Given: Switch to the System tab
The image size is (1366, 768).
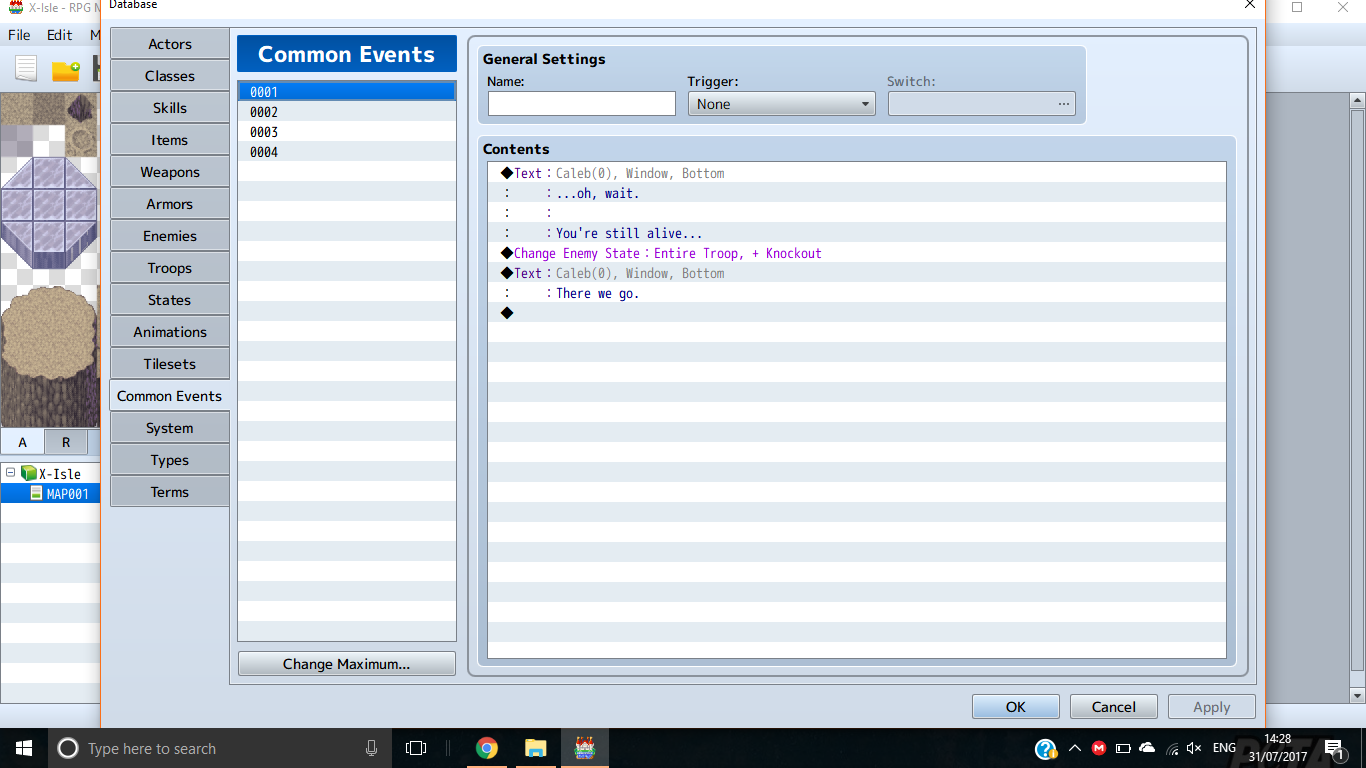Looking at the screenshot, I should point(170,428).
